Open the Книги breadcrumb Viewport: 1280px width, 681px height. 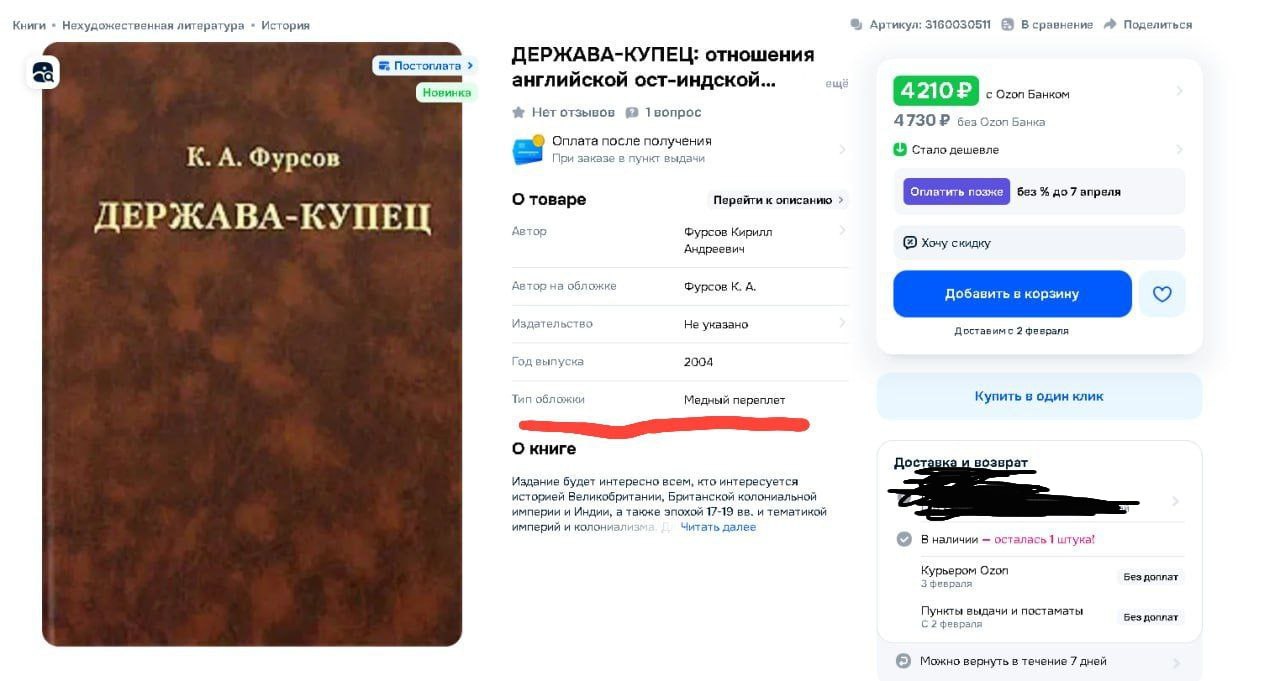[29, 25]
